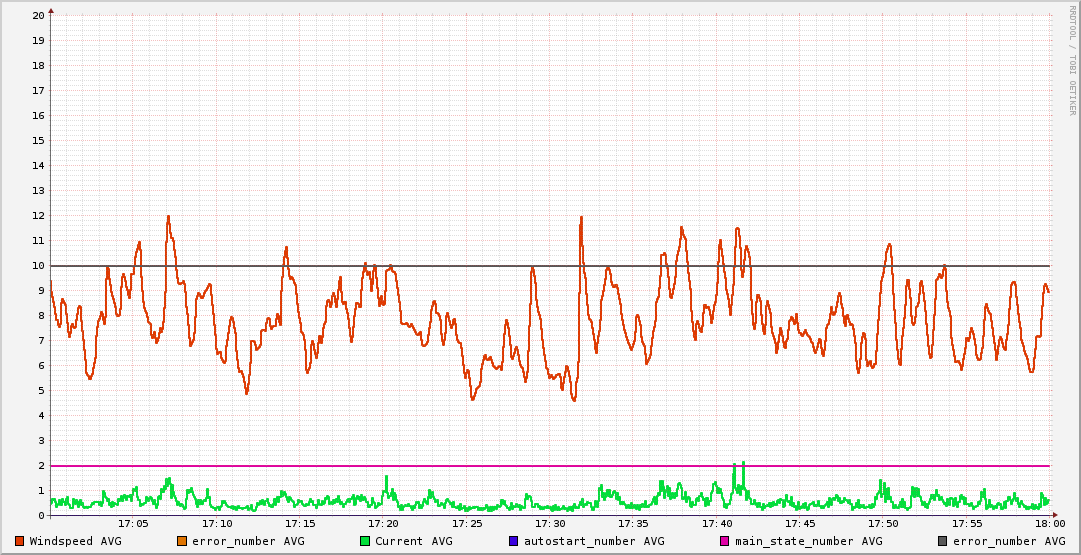The width and height of the screenshot is (1081, 555).
Task: Select the 17:30 time axis label
Action: 550,524
